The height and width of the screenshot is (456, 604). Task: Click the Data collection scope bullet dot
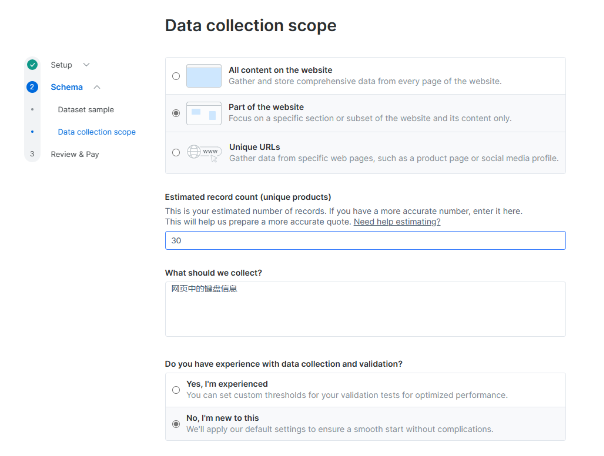pos(32,132)
